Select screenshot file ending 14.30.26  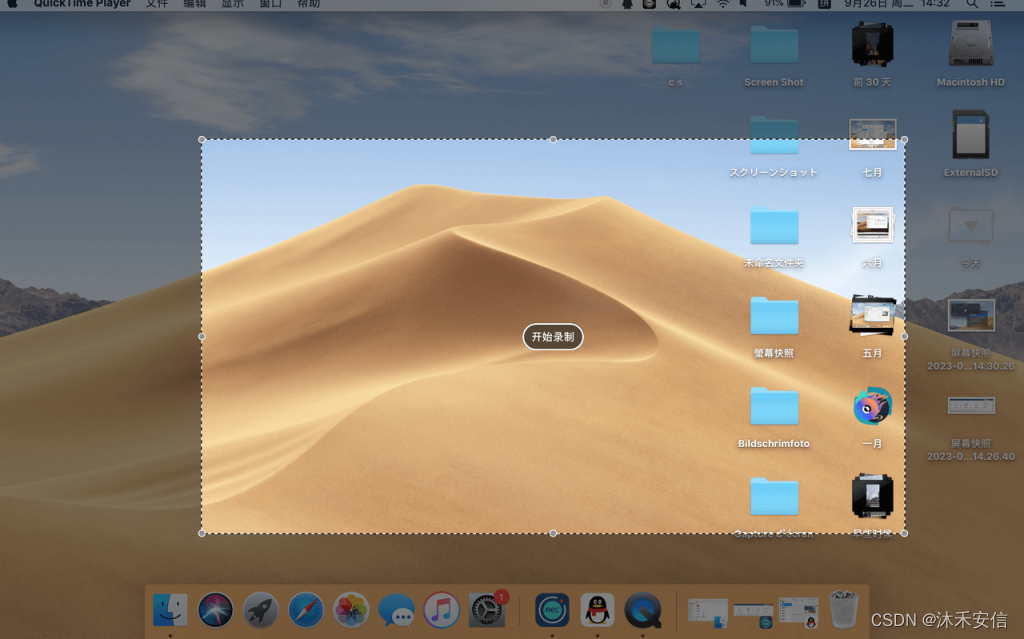(x=970, y=316)
